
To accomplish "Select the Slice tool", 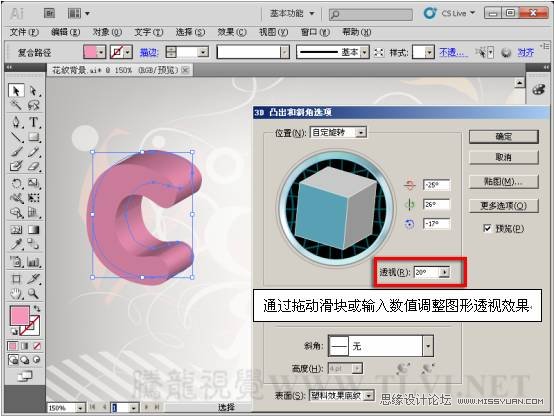I will (34, 279).
